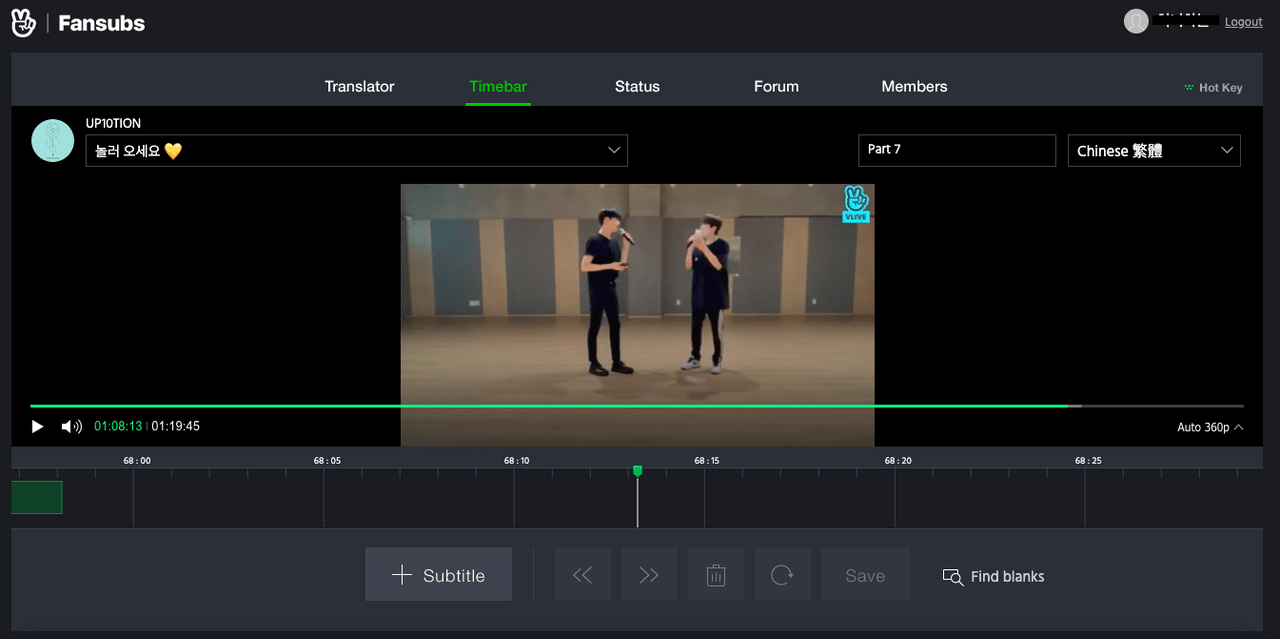Seek on the green video progress bar
The height and width of the screenshot is (639, 1280).
[637, 406]
